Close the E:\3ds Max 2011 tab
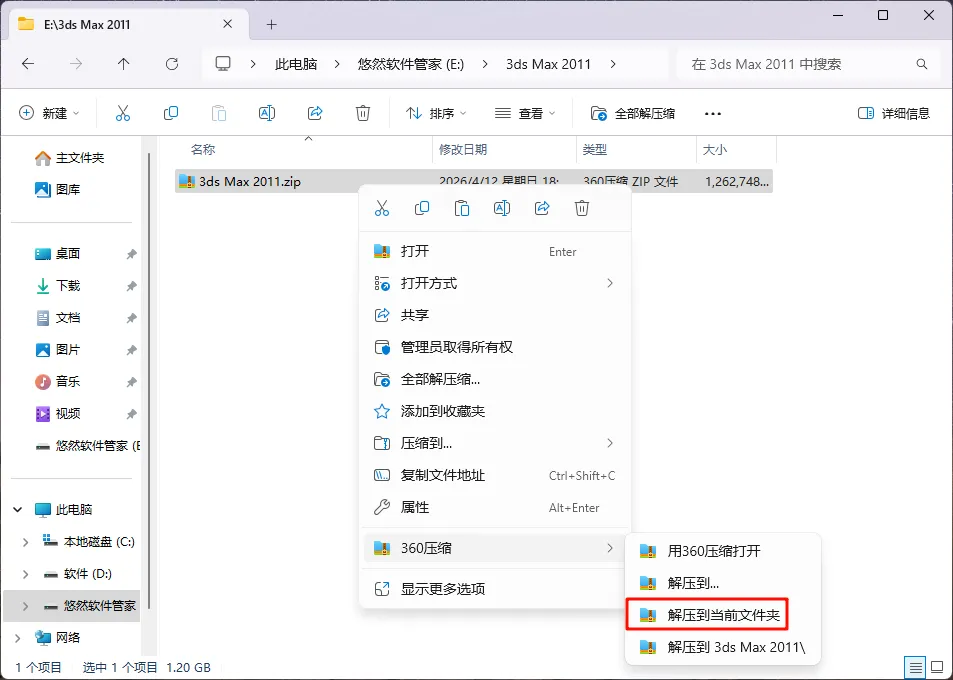Screen dimensions: 953x680 point(227,24)
